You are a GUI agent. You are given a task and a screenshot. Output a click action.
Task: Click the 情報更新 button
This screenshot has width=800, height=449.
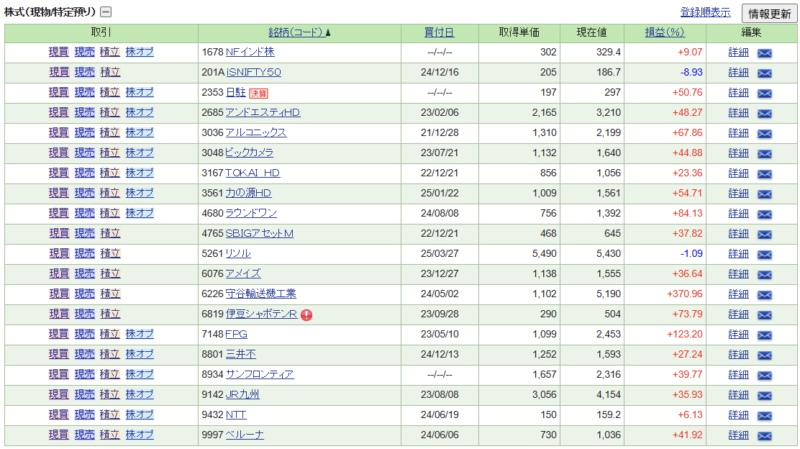tap(769, 14)
